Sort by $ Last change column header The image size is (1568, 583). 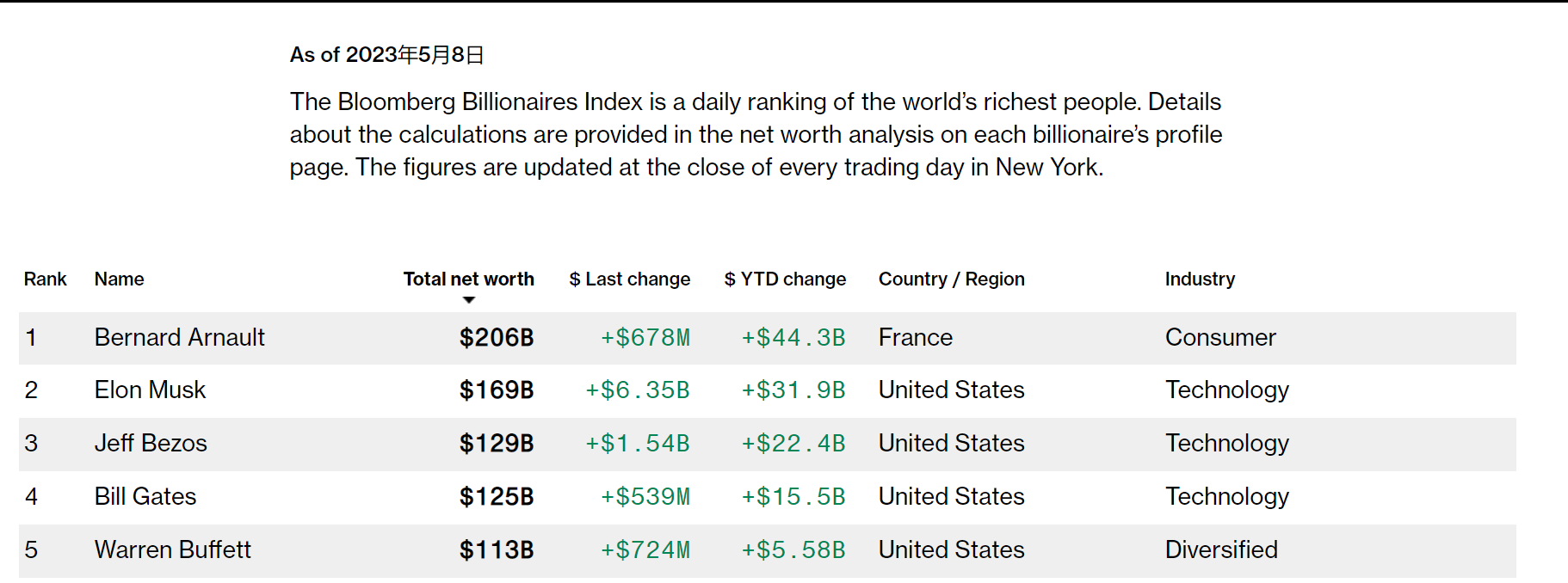629,279
